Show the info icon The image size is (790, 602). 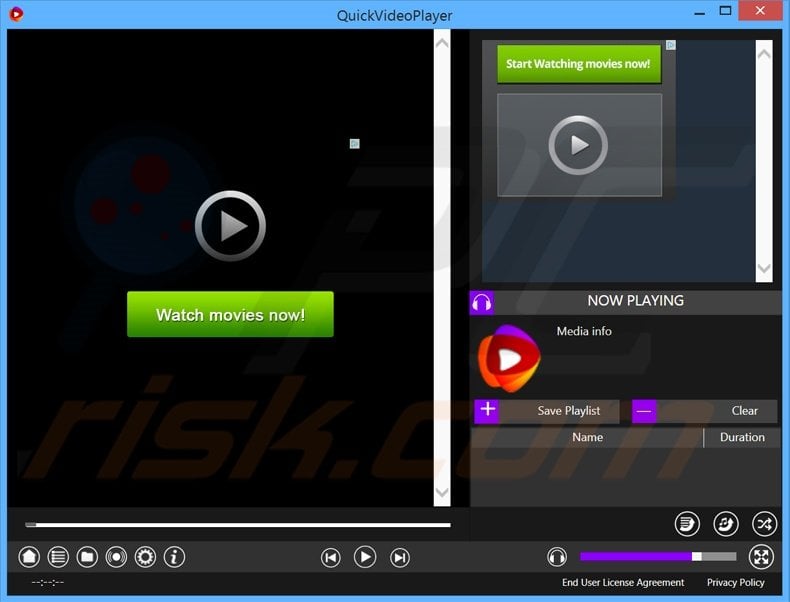click(175, 557)
